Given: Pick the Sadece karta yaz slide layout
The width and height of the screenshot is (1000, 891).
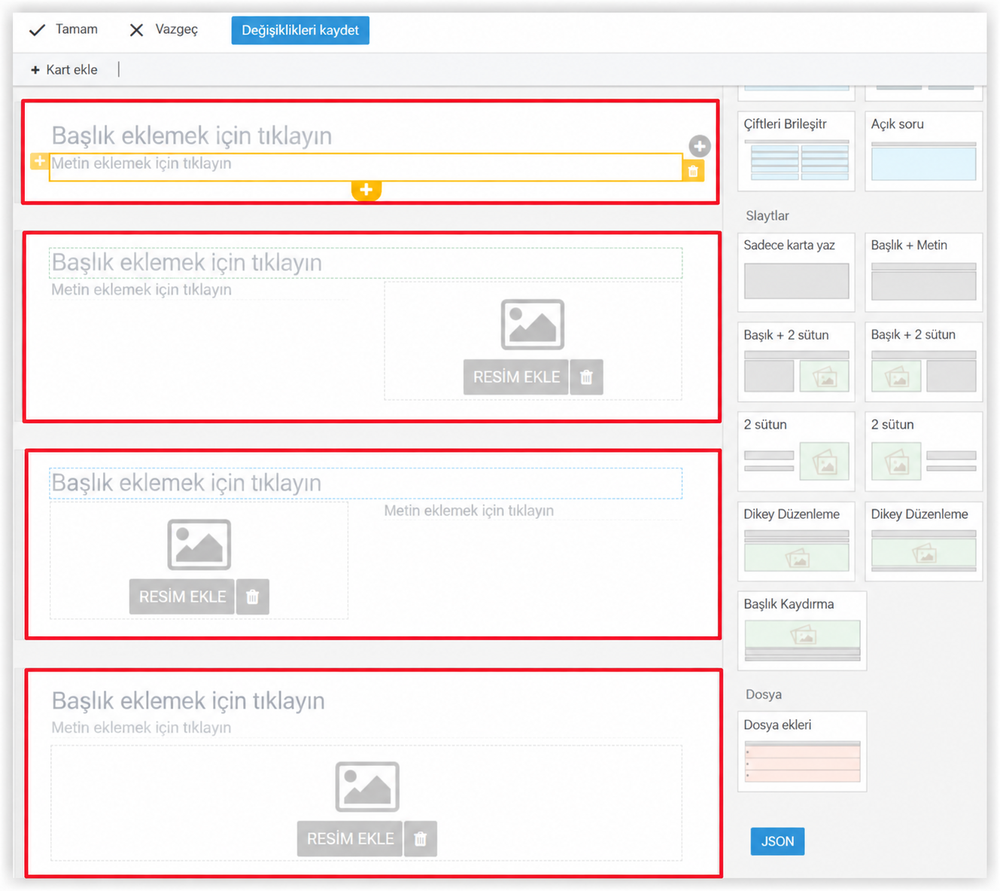Looking at the screenshot, I should coord(796,272).
